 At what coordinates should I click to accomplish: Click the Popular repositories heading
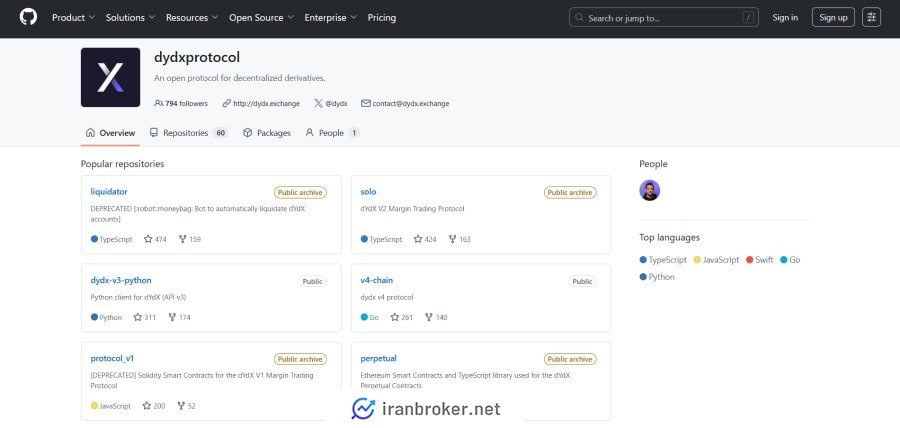tap(122, 164)
